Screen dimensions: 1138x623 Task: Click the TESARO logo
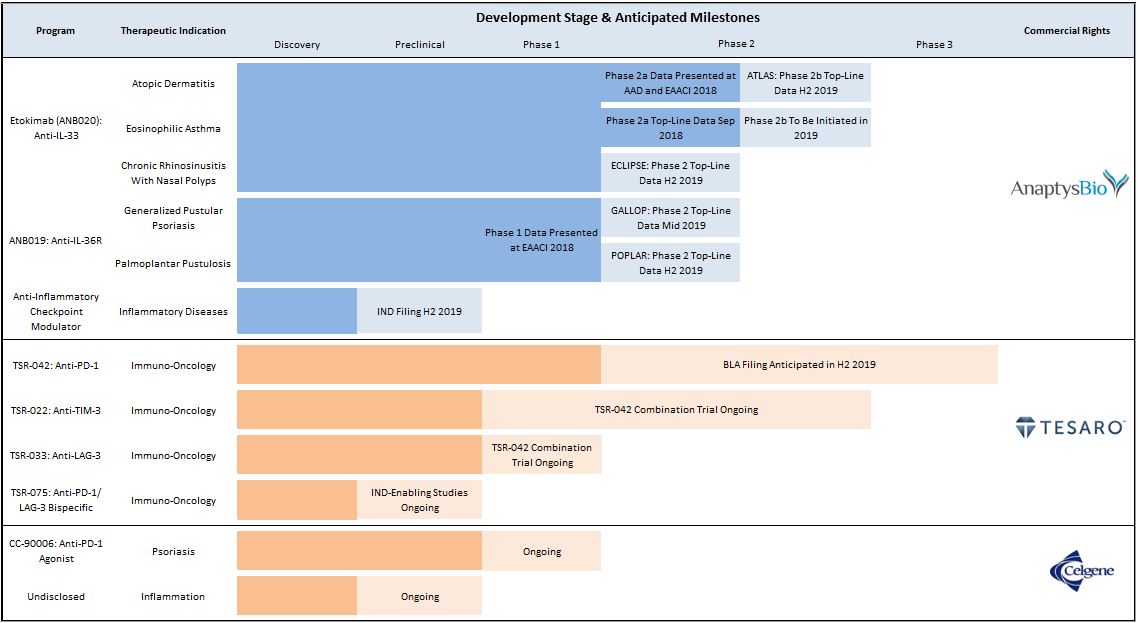pos(1070,428)
